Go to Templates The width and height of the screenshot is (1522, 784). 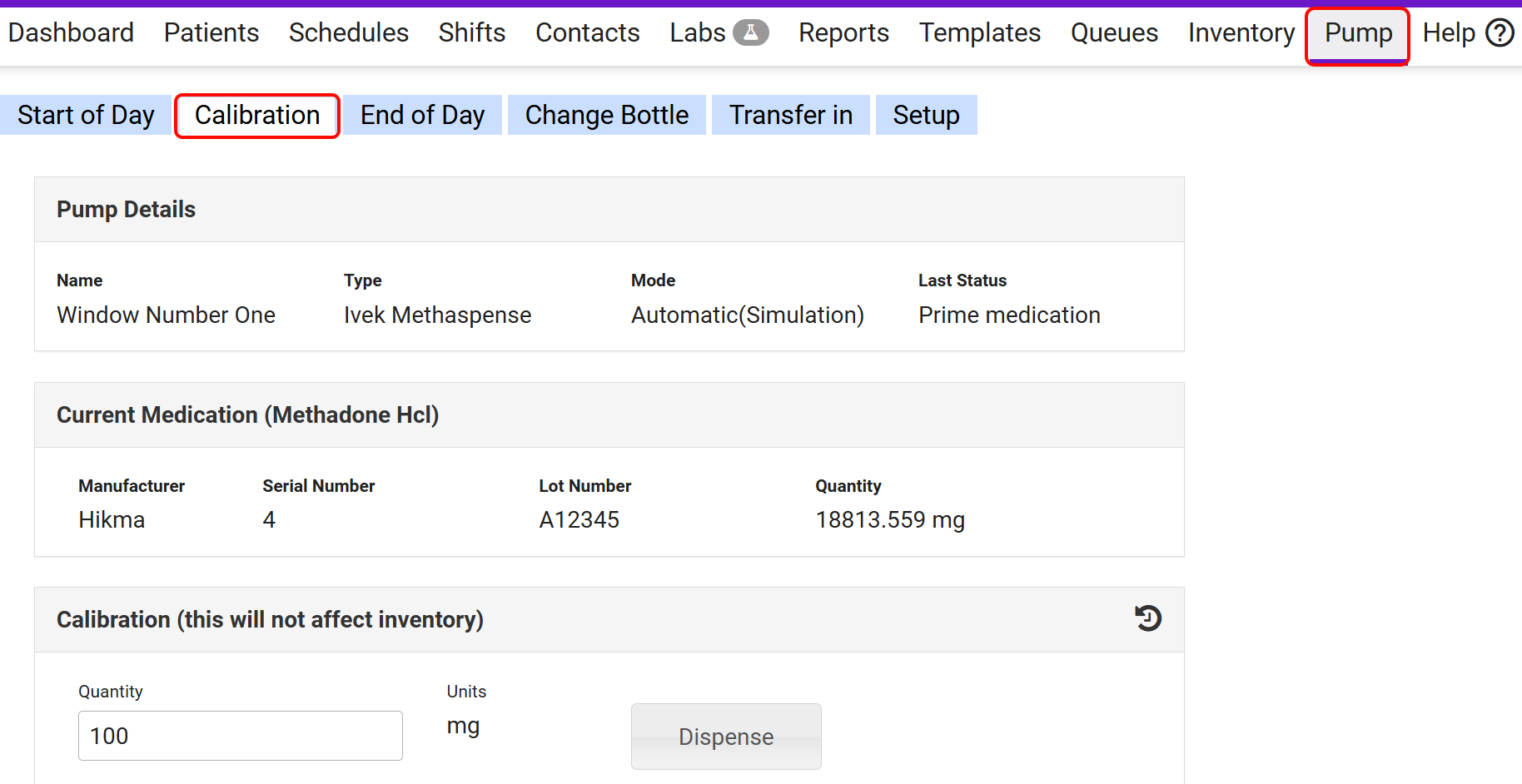[979, 32]
